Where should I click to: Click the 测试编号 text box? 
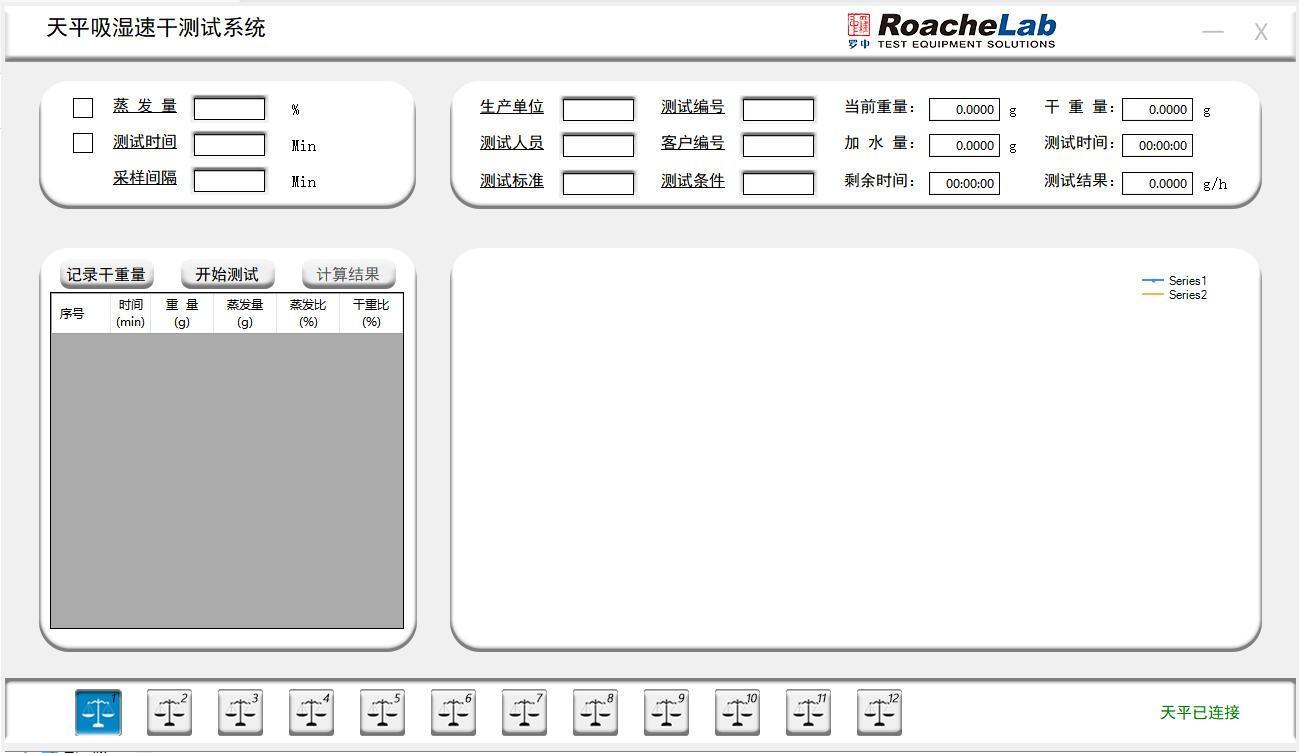[x=778, y=109]
